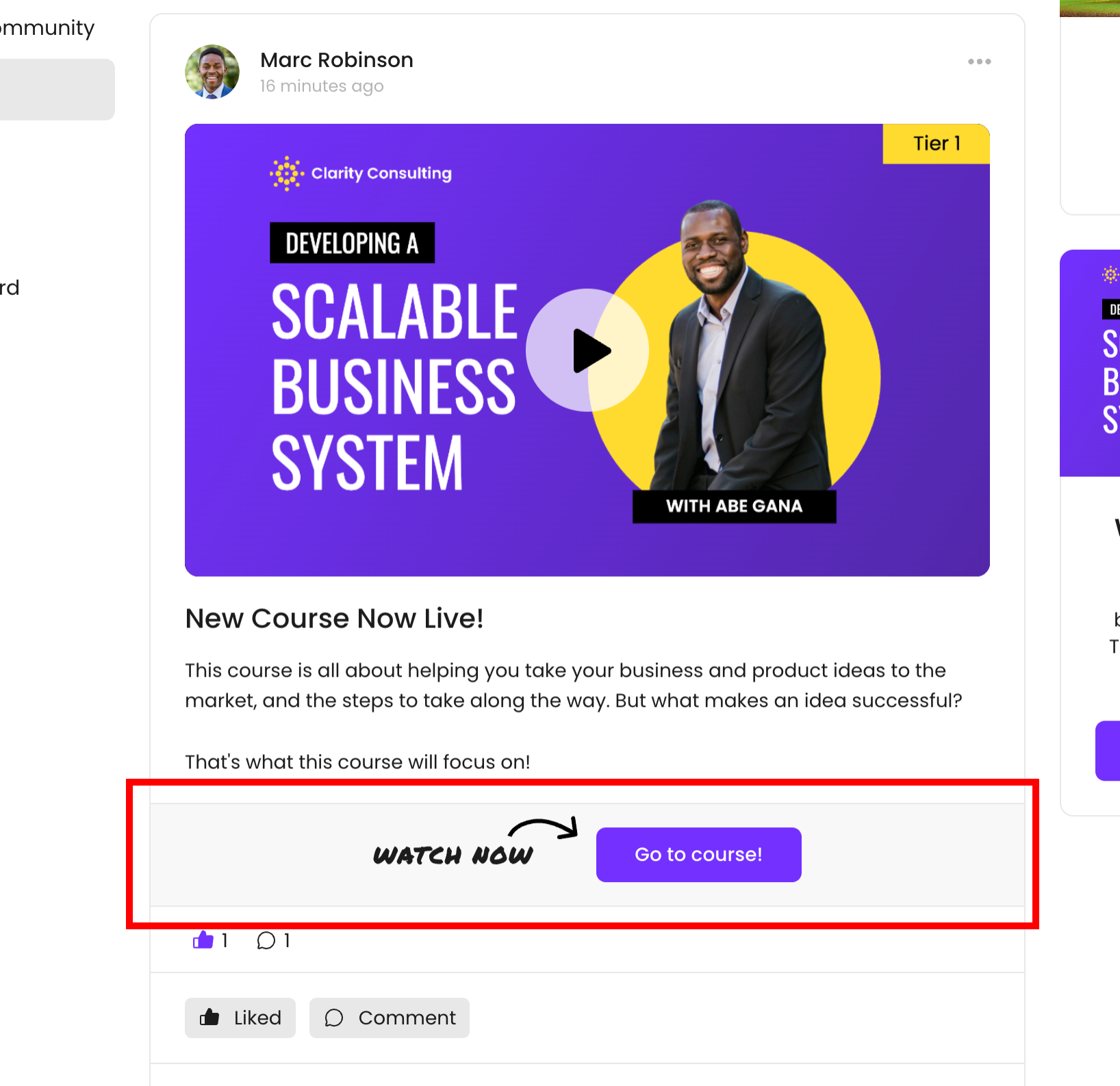Click the Scalable Business System title in the thumbnail
This screenshot has height=1086, width=1120.
pos(394,387)
